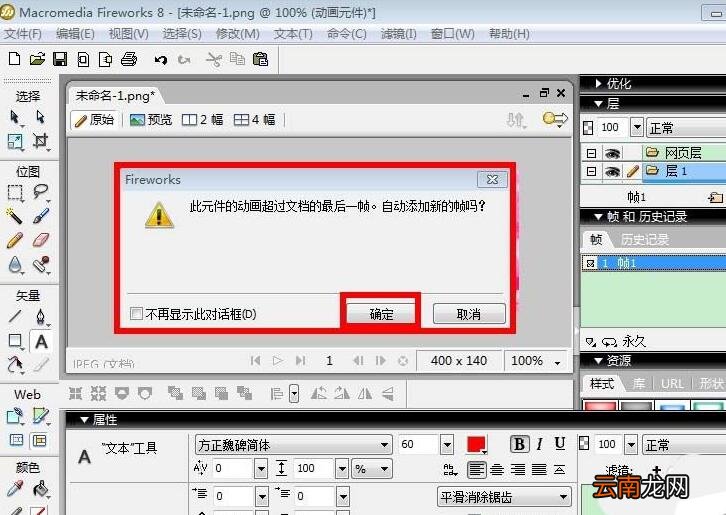Click the red text color swatch
This screenshot has height=515, width=726.
pos(476,445)
